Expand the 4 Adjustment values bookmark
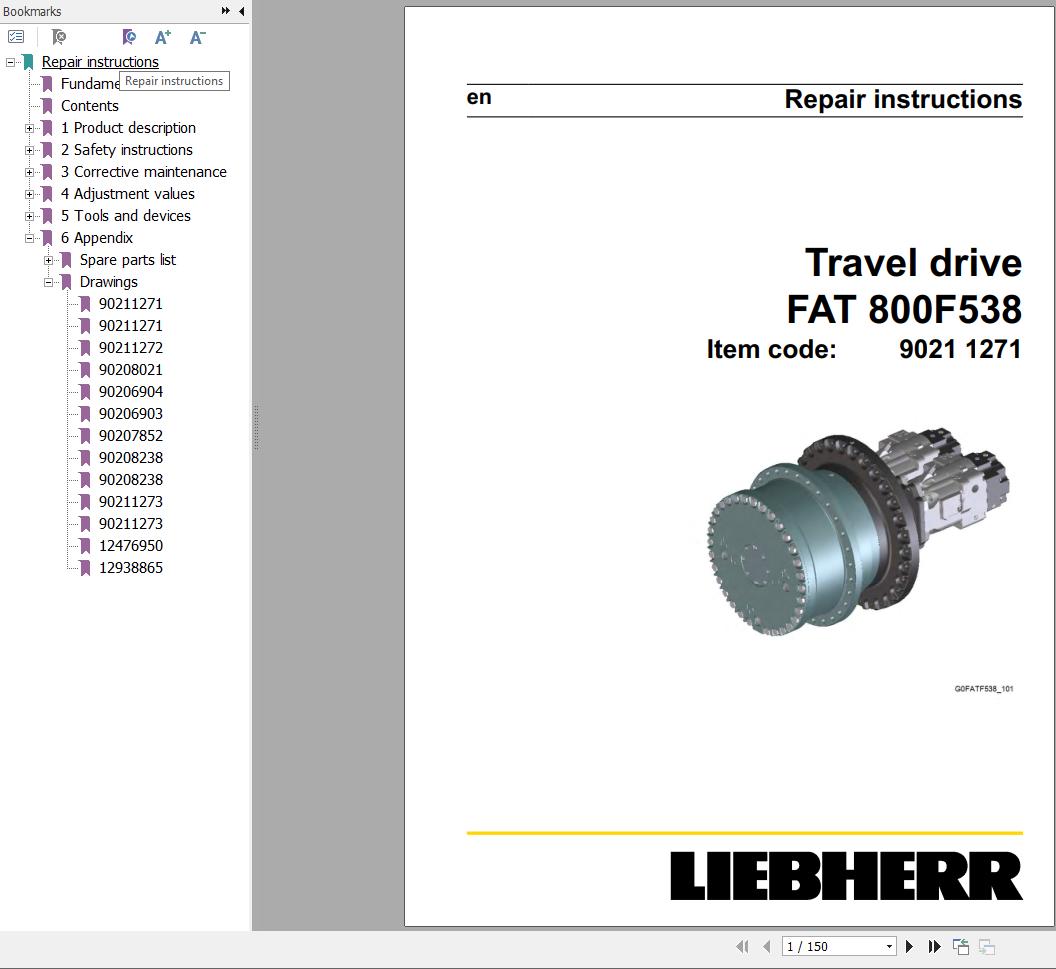The image size is (1056, 969). point(29,194)
